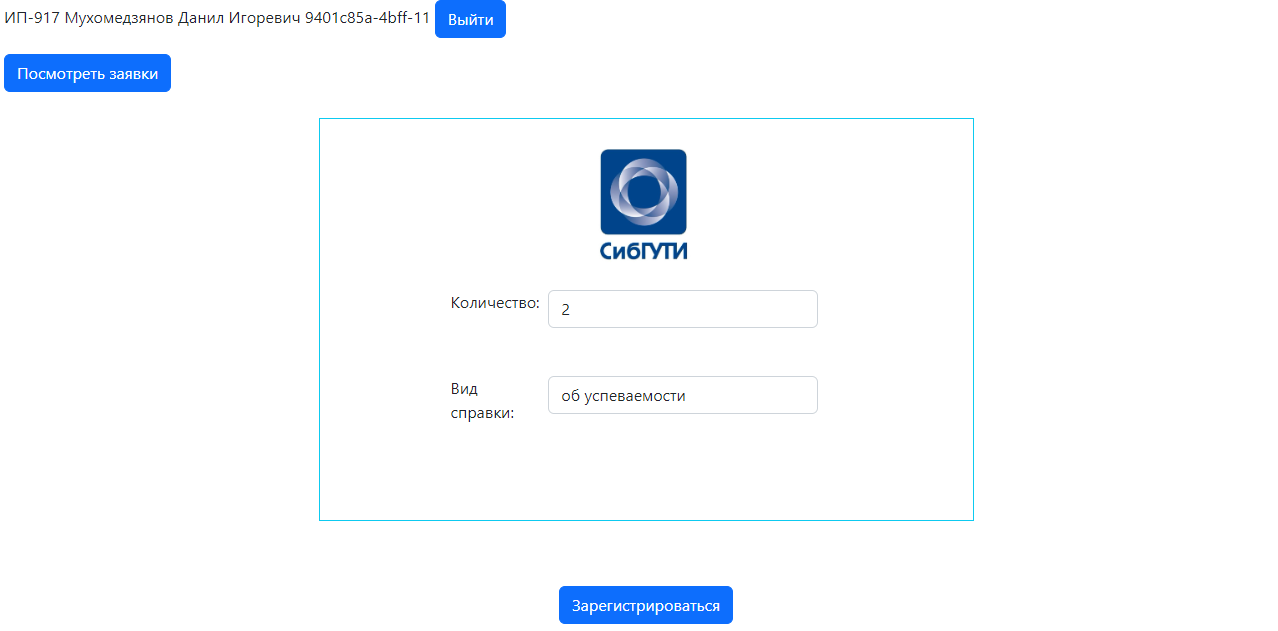Click the Выйти logout button
The image size is (1278, 631).
tap(470, 20)
